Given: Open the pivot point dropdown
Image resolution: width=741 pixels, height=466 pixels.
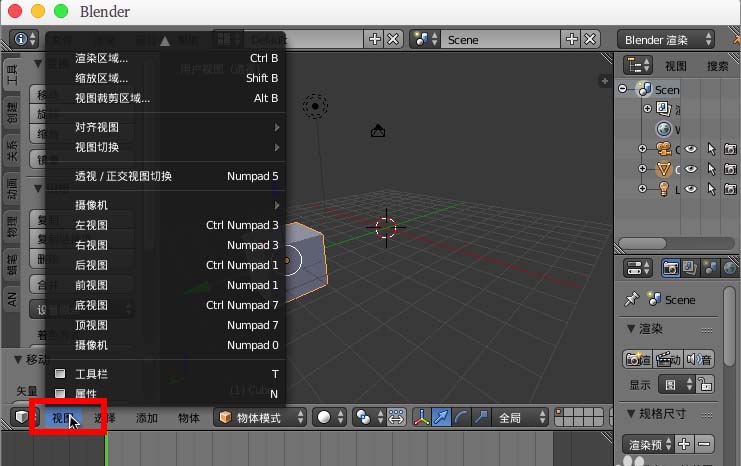Looking at the screenshot, I should tap(370, 417).
